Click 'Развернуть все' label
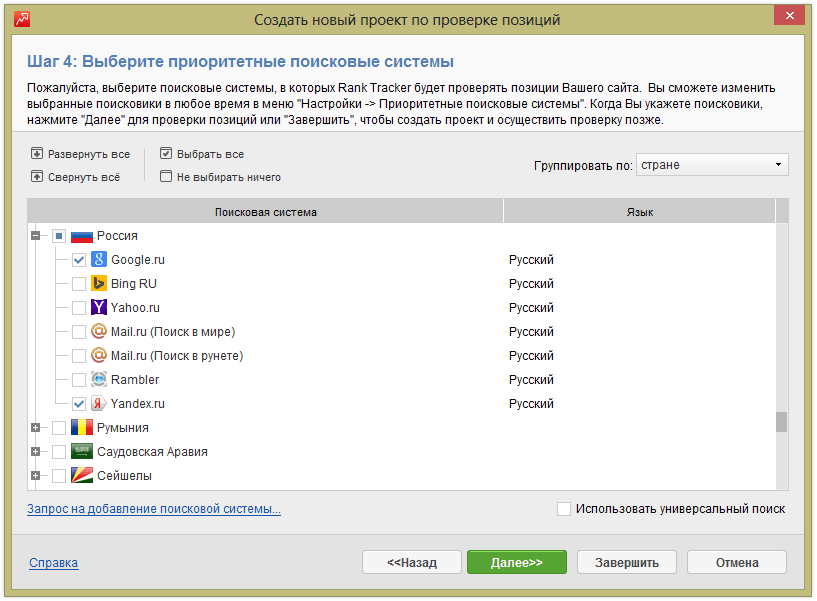The height and width of the screenshot is (601, 817). pyautogui.click(x=89, y=154)
